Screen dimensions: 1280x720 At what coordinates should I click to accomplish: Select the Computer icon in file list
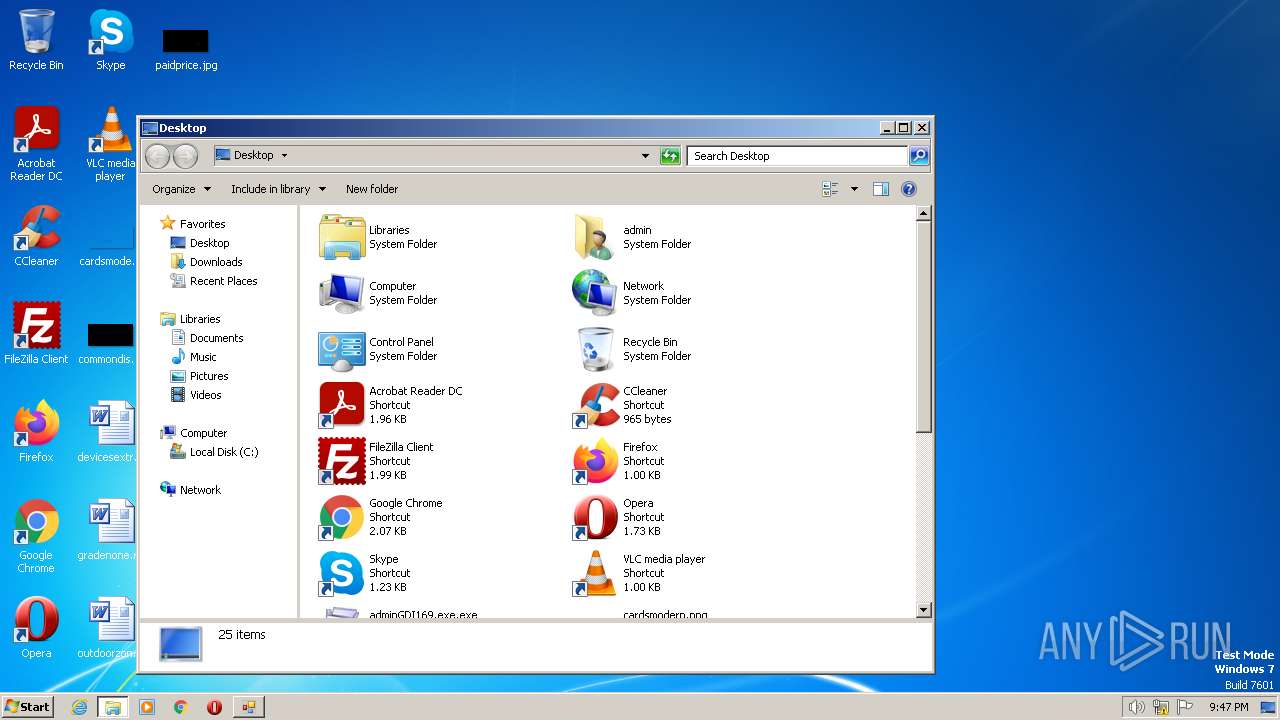[x=342, y=293]
